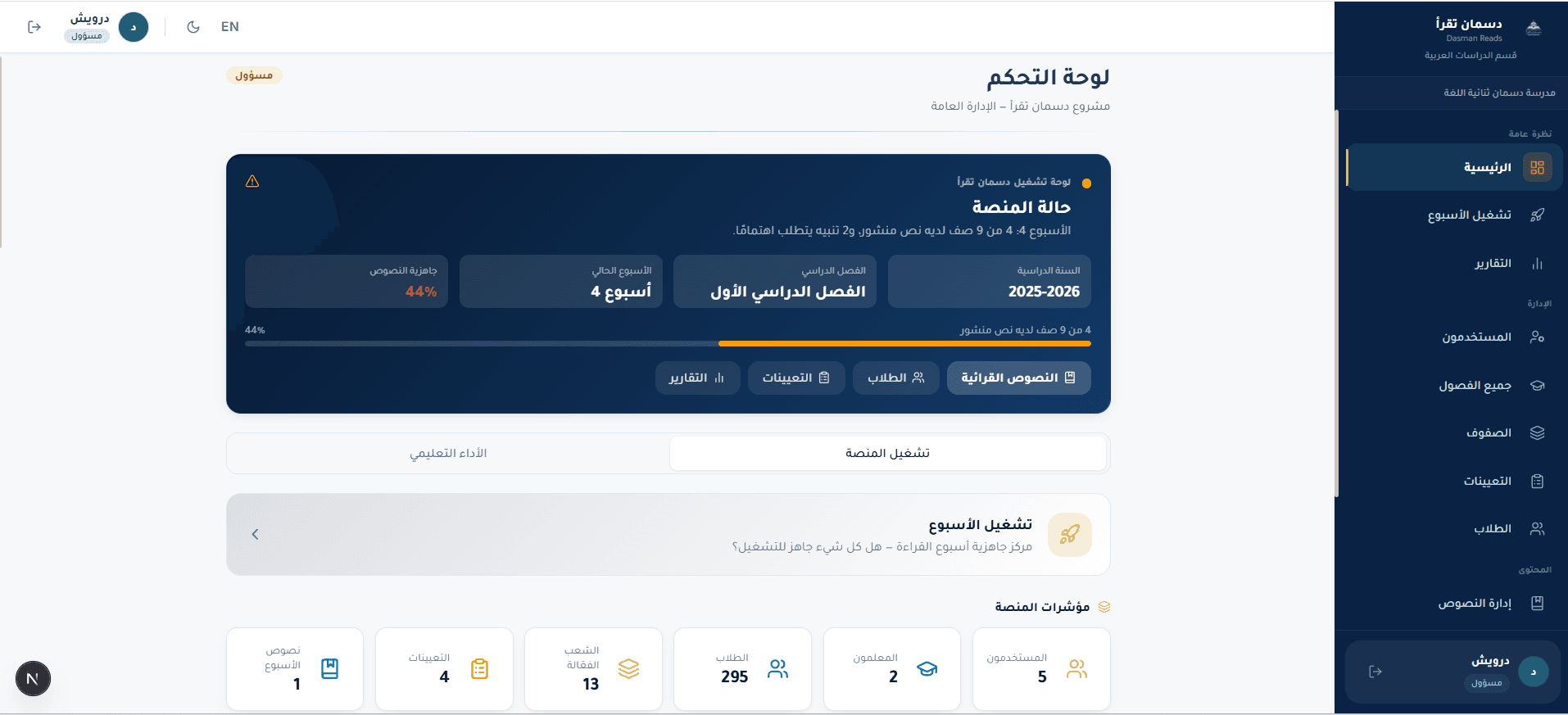Viewport: 1568px width, 715px height.
Task: Expand the تشغيل الأسبوع card chevron
Action: point(255,534)
